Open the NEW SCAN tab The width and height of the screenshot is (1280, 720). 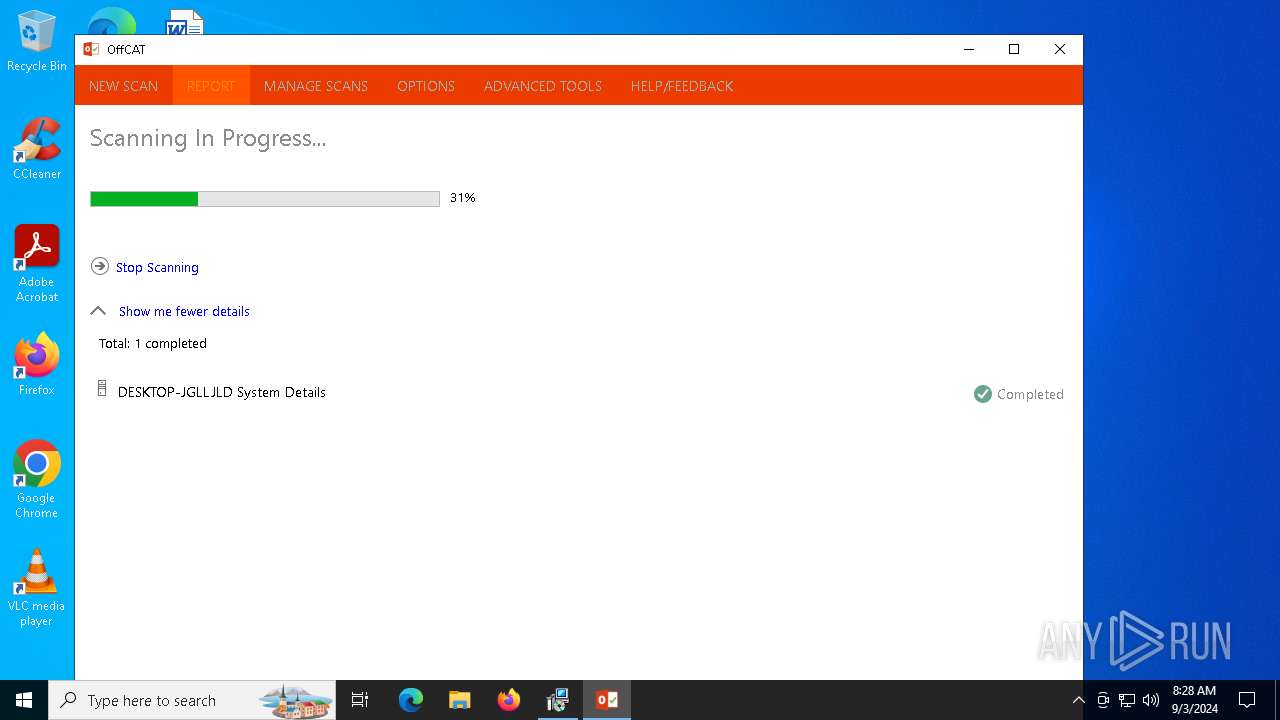123,86
